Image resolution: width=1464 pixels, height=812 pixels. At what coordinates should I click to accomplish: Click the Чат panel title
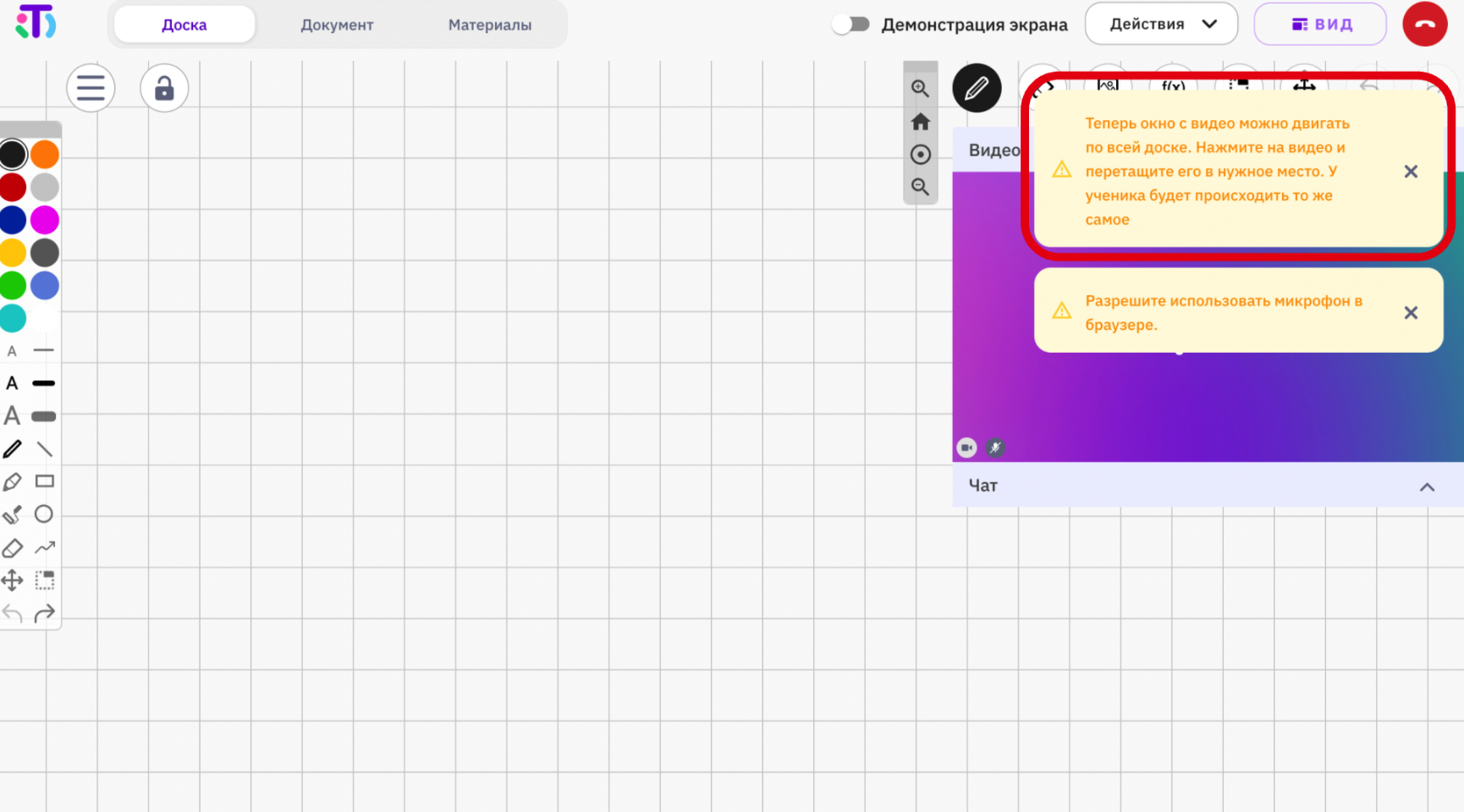(983, 486)
